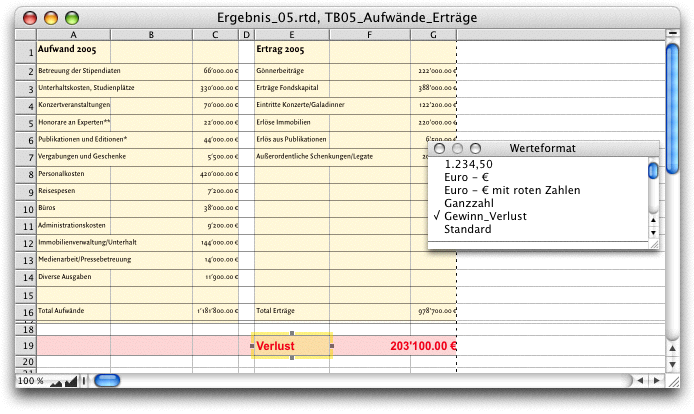This screenshot has width=694, height=414.
Task: Click the horizontal scroll right arrow
Action: click(655, 380)
